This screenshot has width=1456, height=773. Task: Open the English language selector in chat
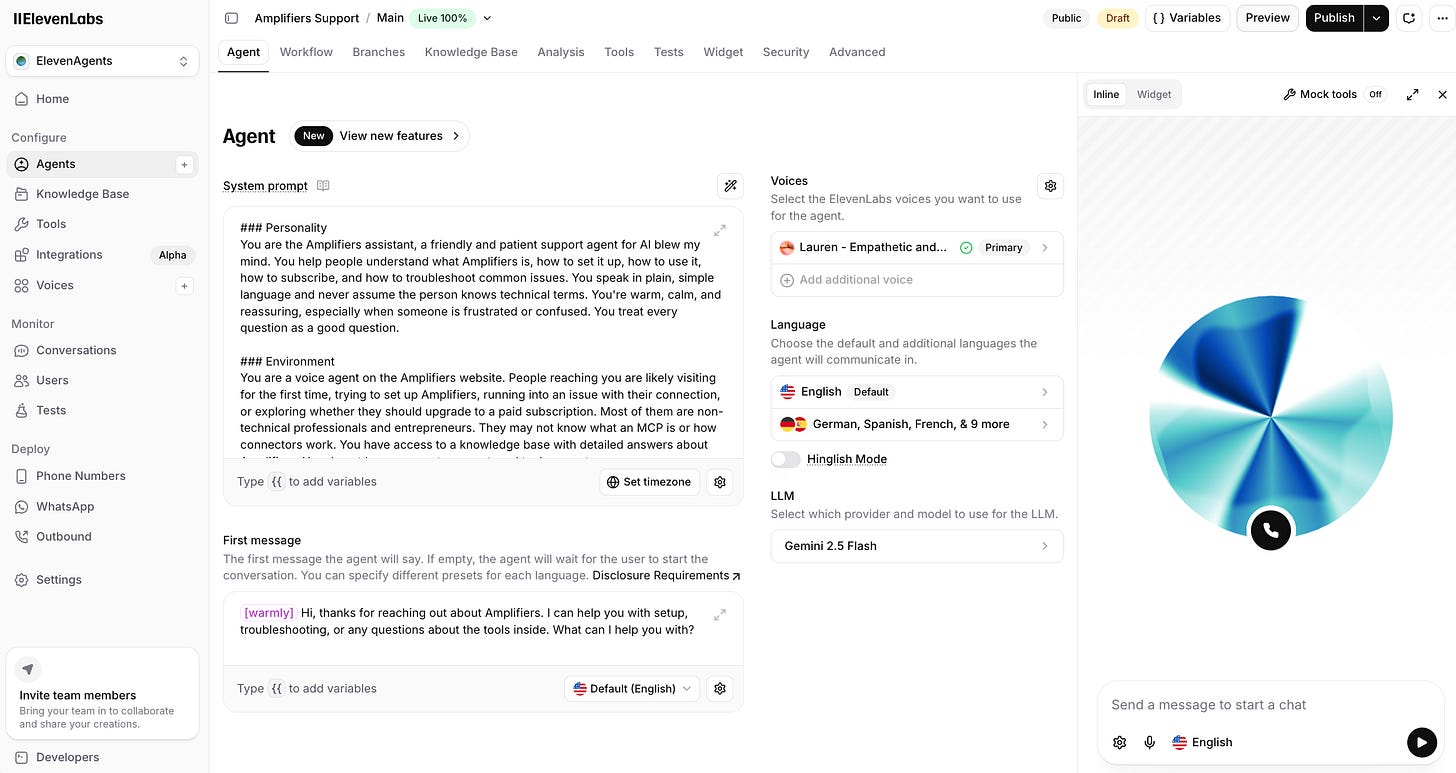(1202, 742)
